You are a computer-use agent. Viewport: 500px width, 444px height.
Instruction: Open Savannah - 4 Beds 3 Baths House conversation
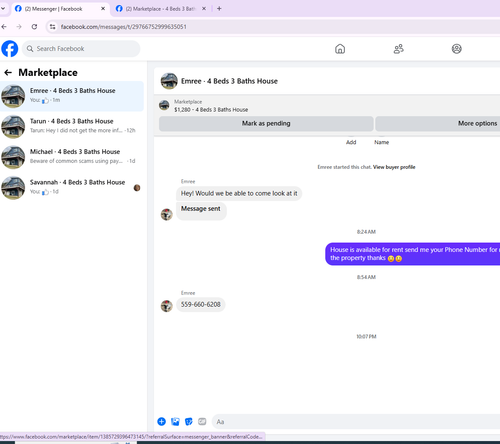pyautogui.click(x=72, y=188)
